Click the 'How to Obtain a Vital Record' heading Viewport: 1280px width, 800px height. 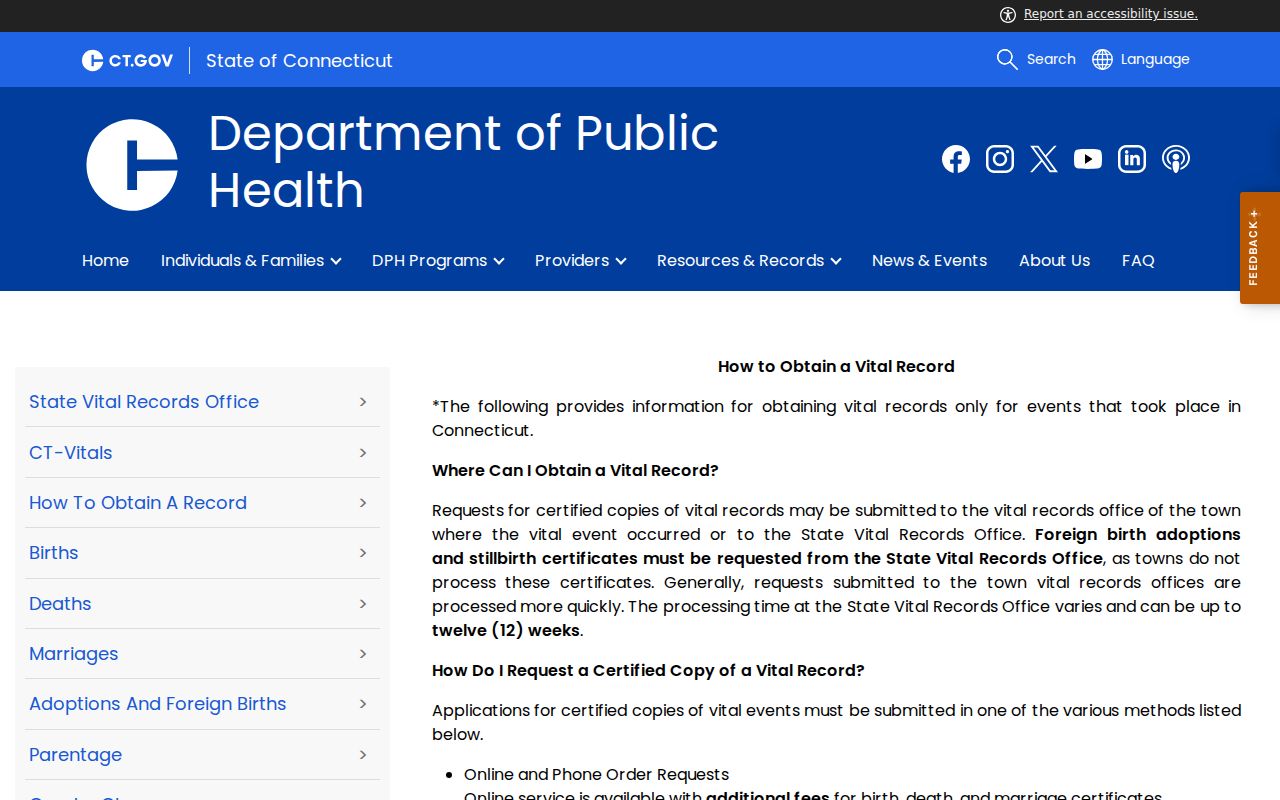(x=836, y=367)
